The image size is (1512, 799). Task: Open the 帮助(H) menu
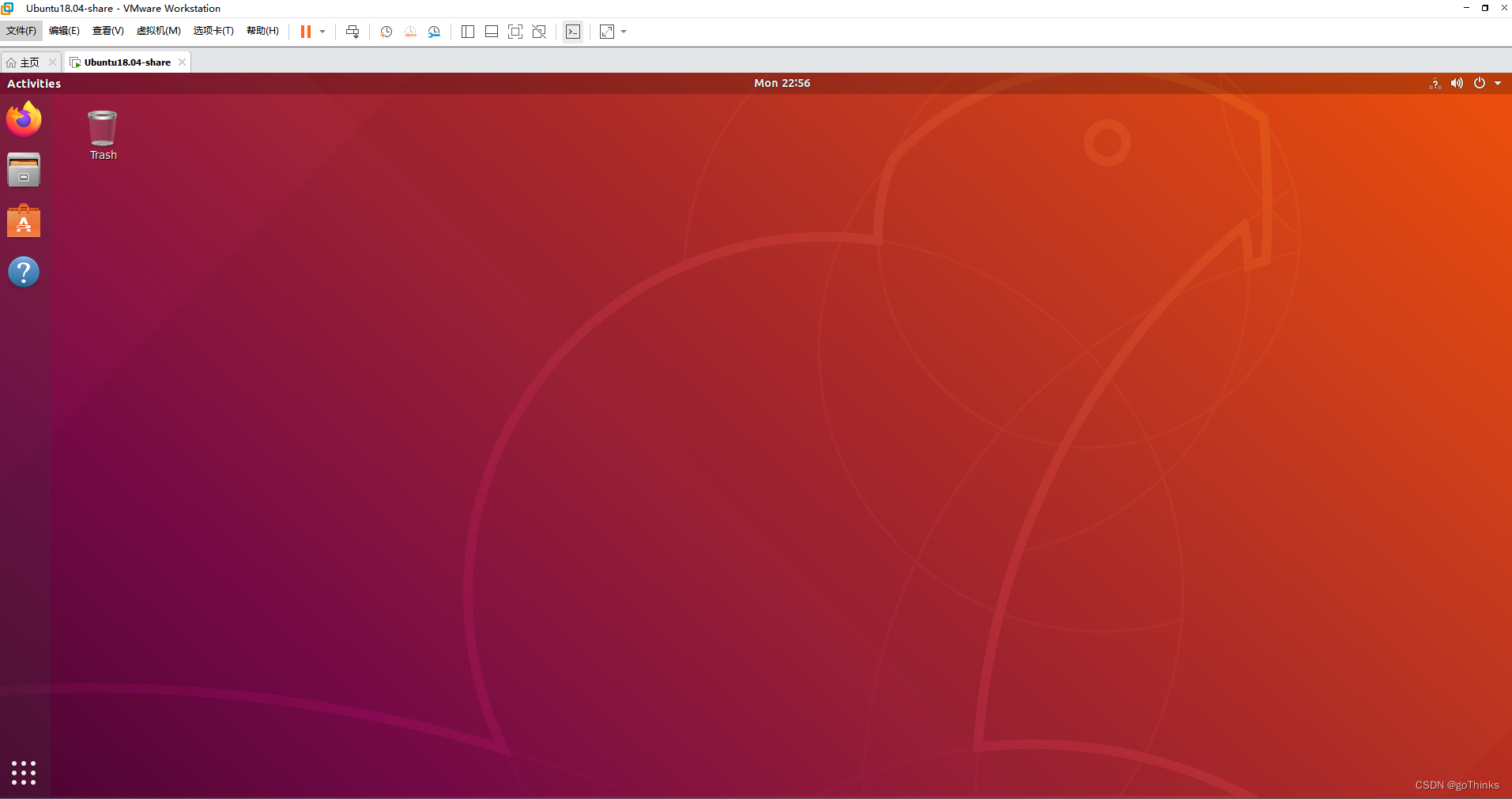(x=262, y=31)
